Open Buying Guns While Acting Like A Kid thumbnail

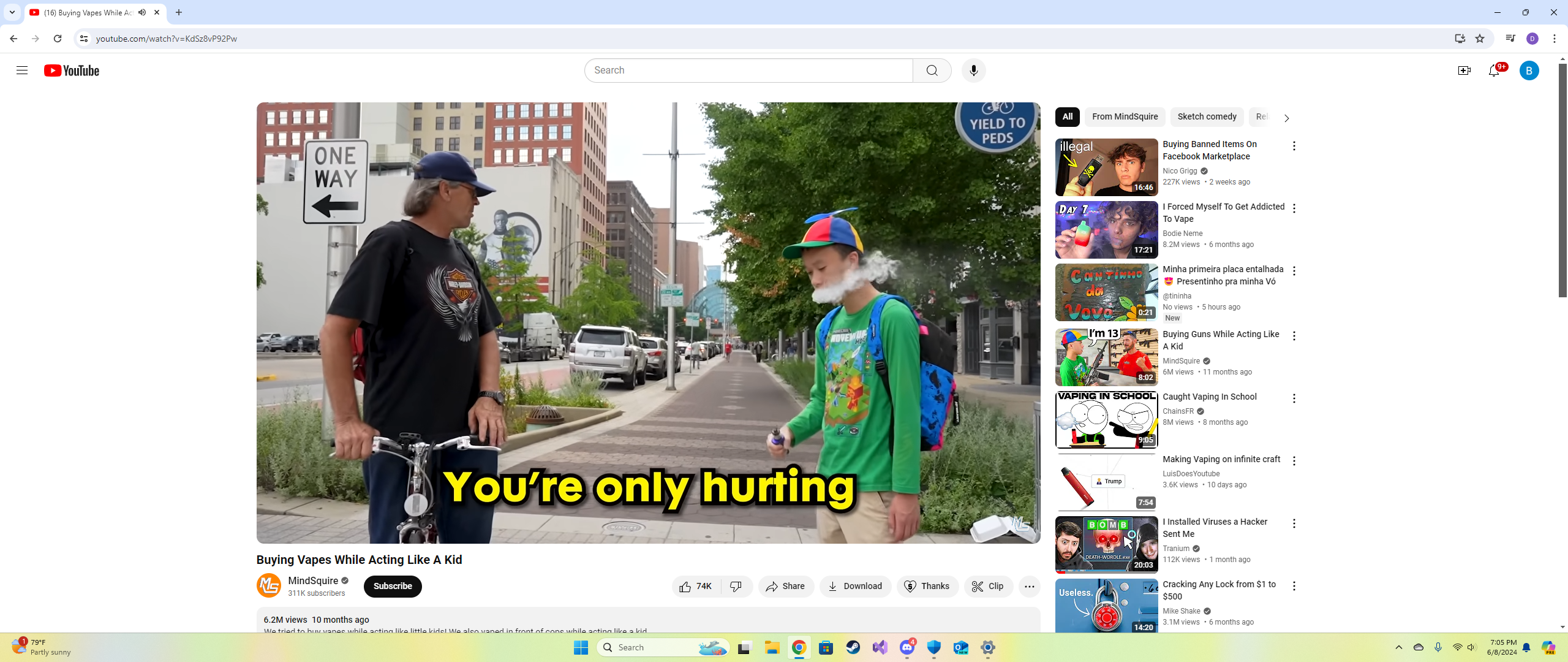pos(1106,357)
